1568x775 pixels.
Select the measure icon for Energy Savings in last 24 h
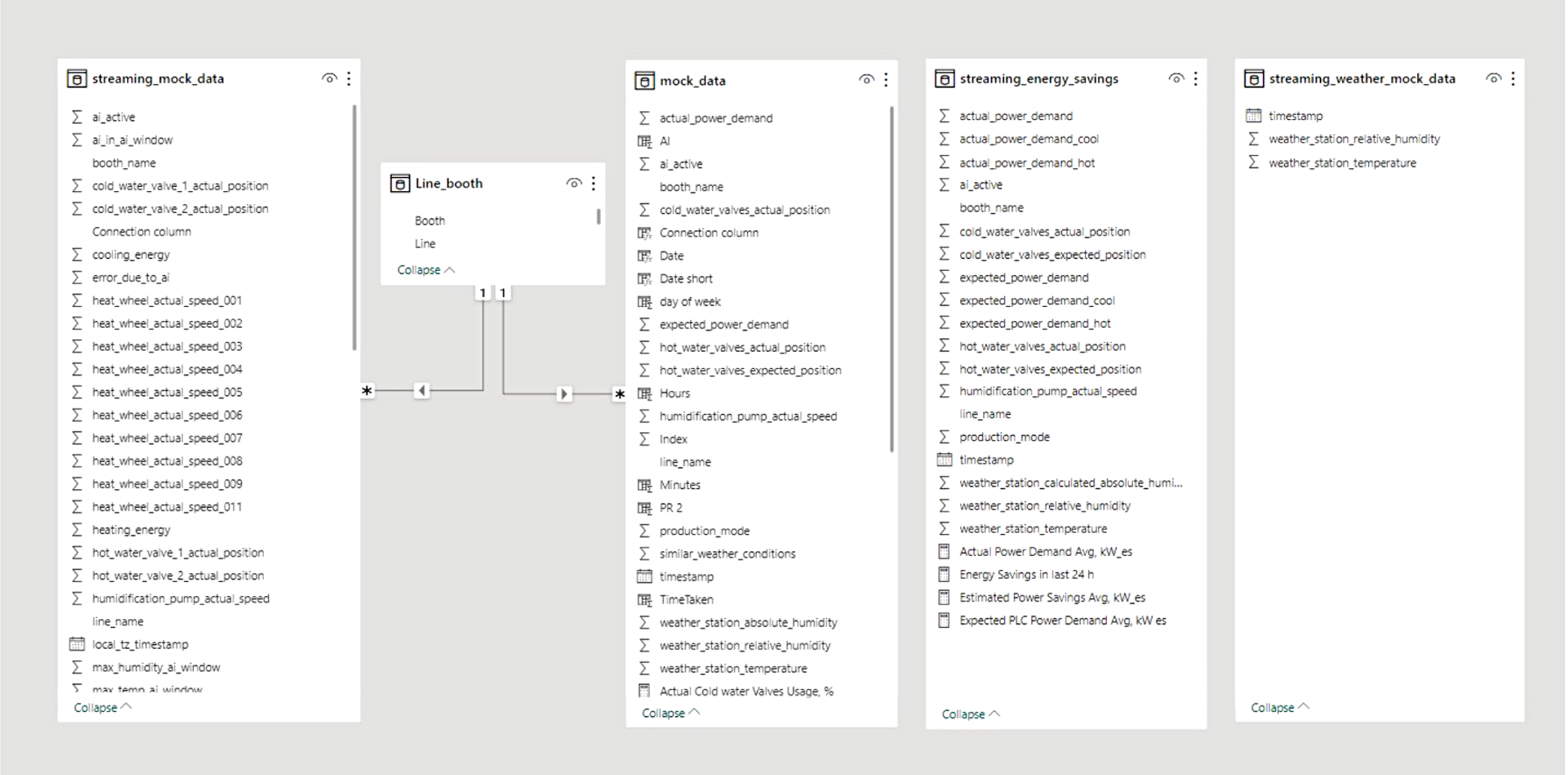[x=944, y=574]
